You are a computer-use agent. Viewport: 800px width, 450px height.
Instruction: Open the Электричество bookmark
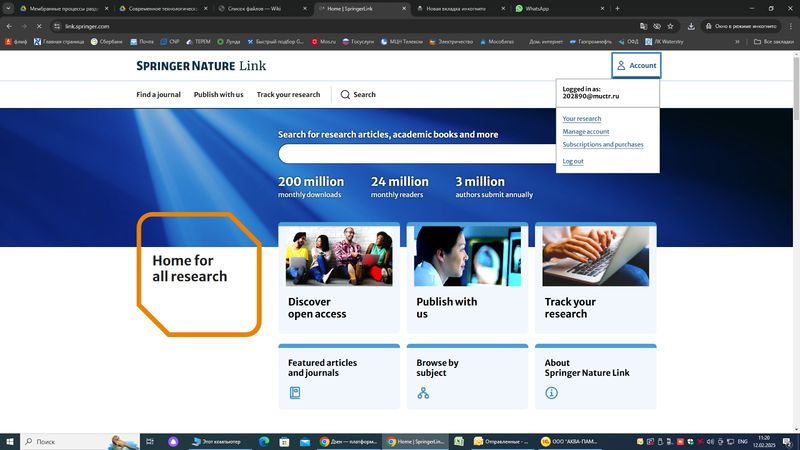[x=451, y=42]
